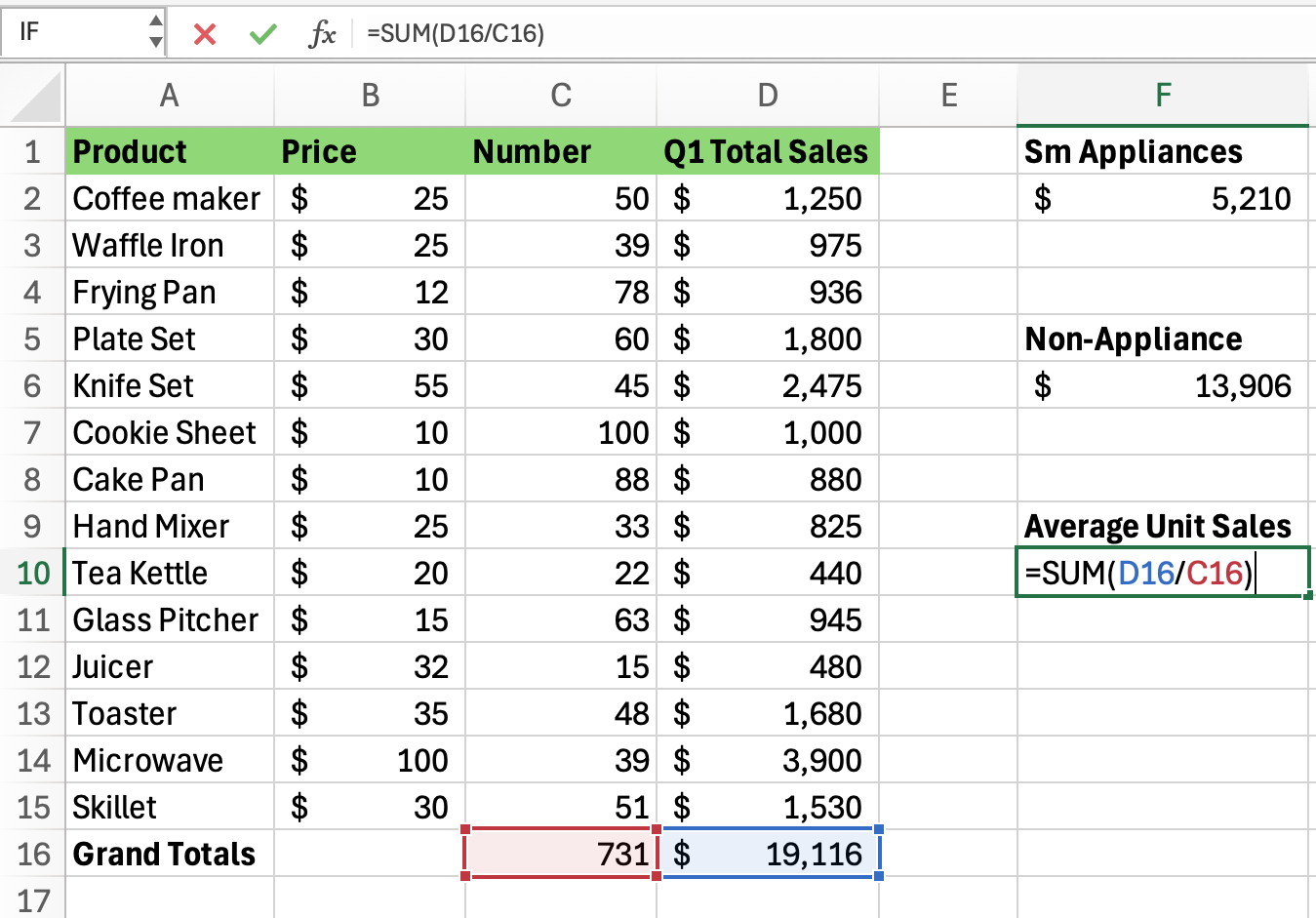
Task: Click the Tea Kettle sales cell showing 440
Action: point(768,573)
